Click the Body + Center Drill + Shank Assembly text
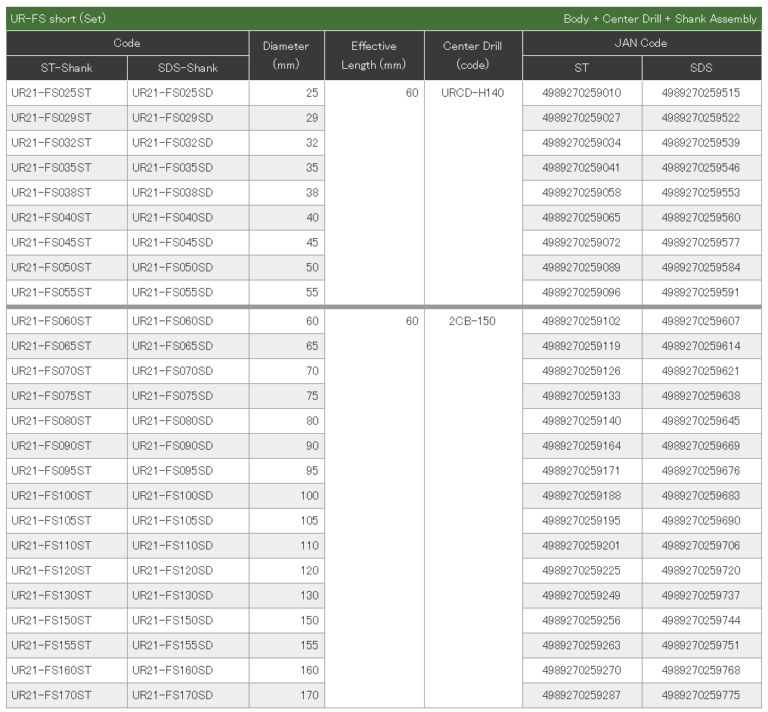768x712 pixels. [660, 18]
